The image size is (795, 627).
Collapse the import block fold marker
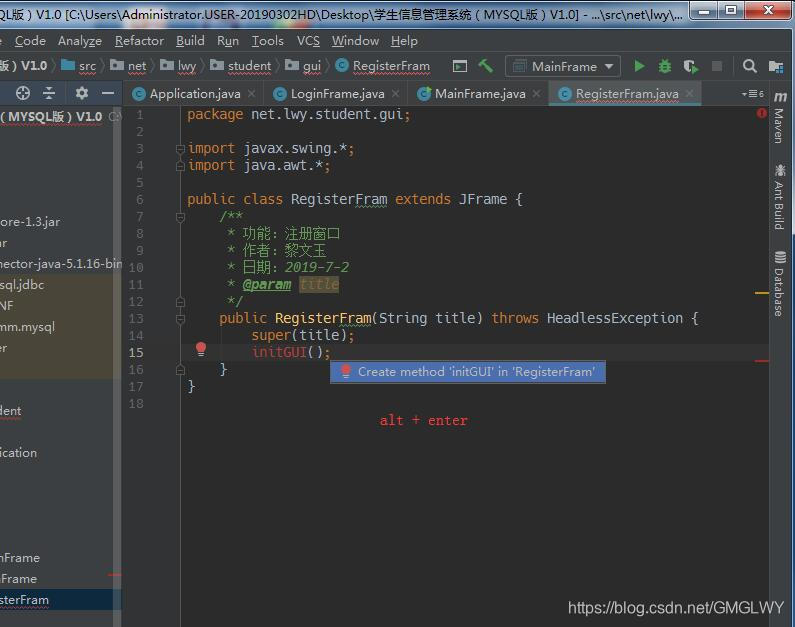coord(180,149)
